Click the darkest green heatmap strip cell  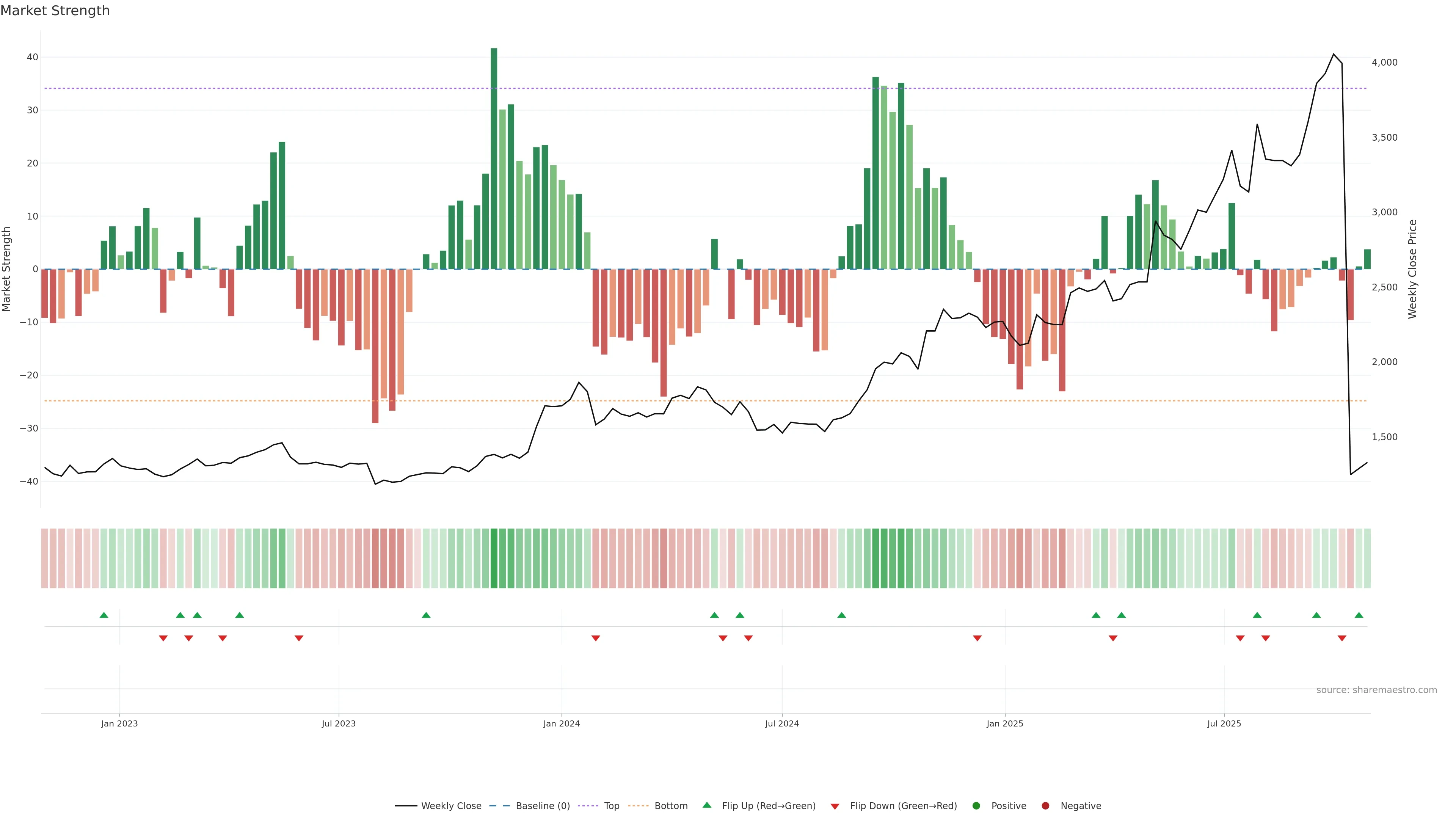click(494, 559)
